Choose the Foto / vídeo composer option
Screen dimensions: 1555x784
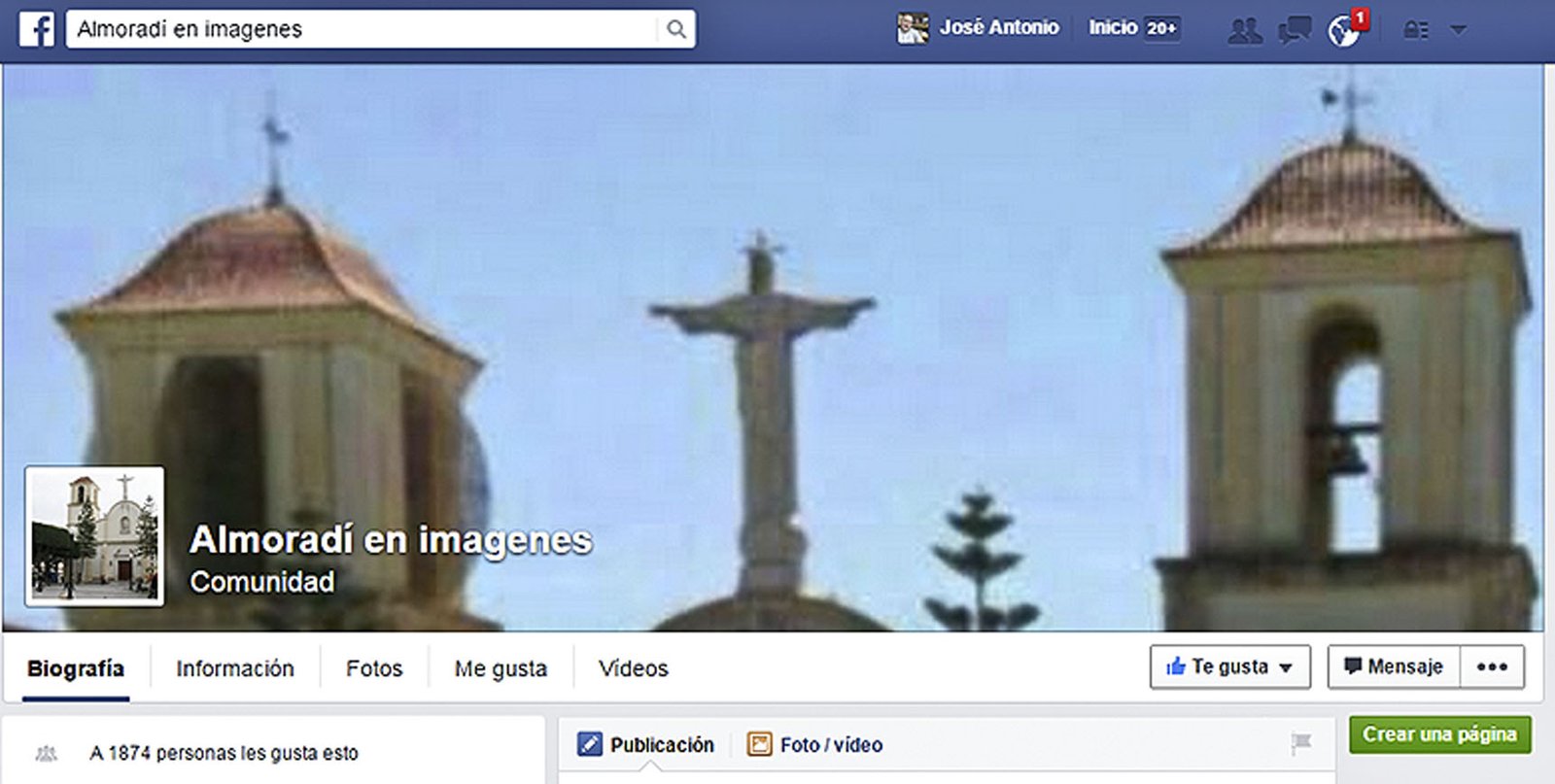click(814, 745)
